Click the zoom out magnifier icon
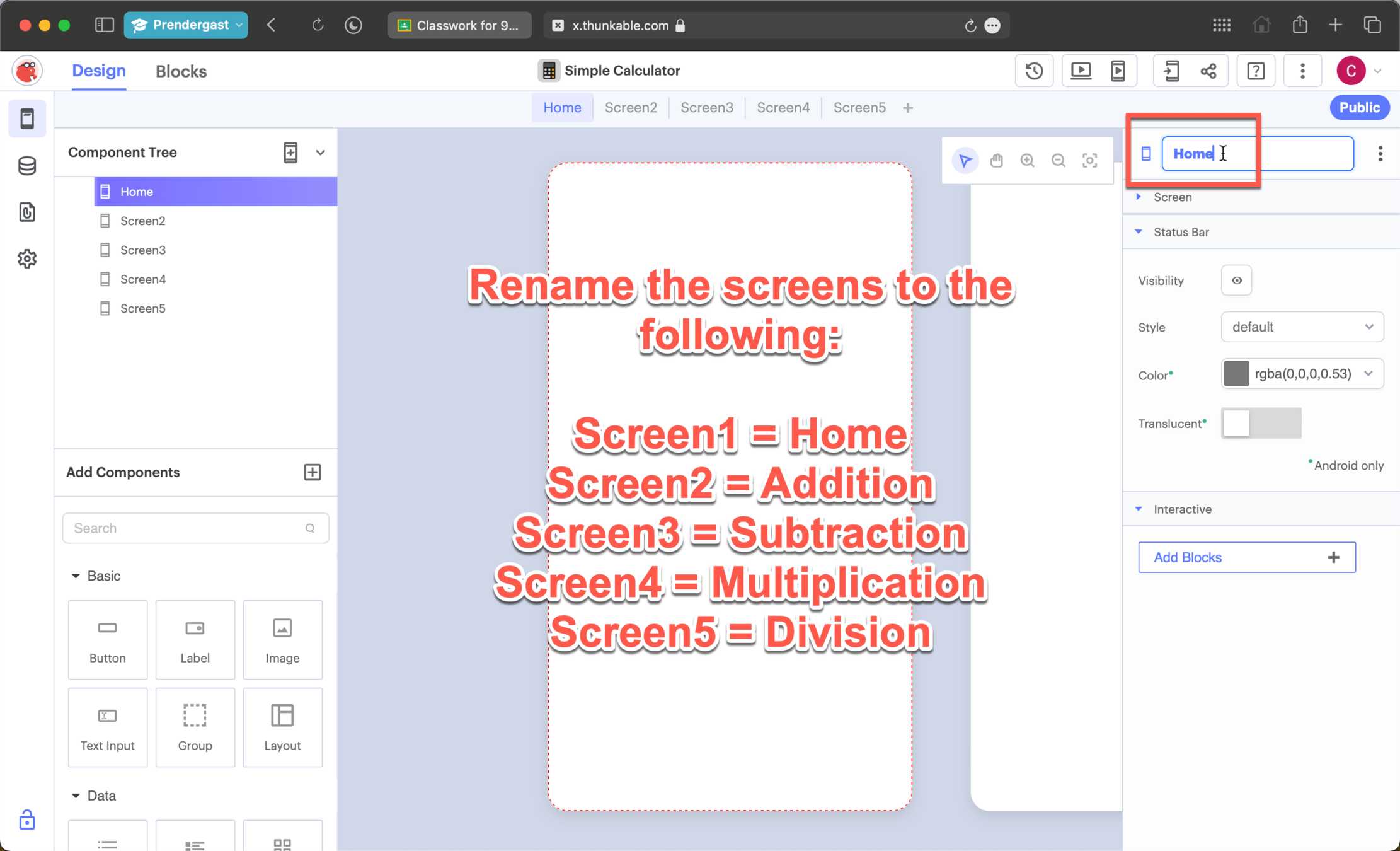The image size is (1400, 851). pos(1059,161)
